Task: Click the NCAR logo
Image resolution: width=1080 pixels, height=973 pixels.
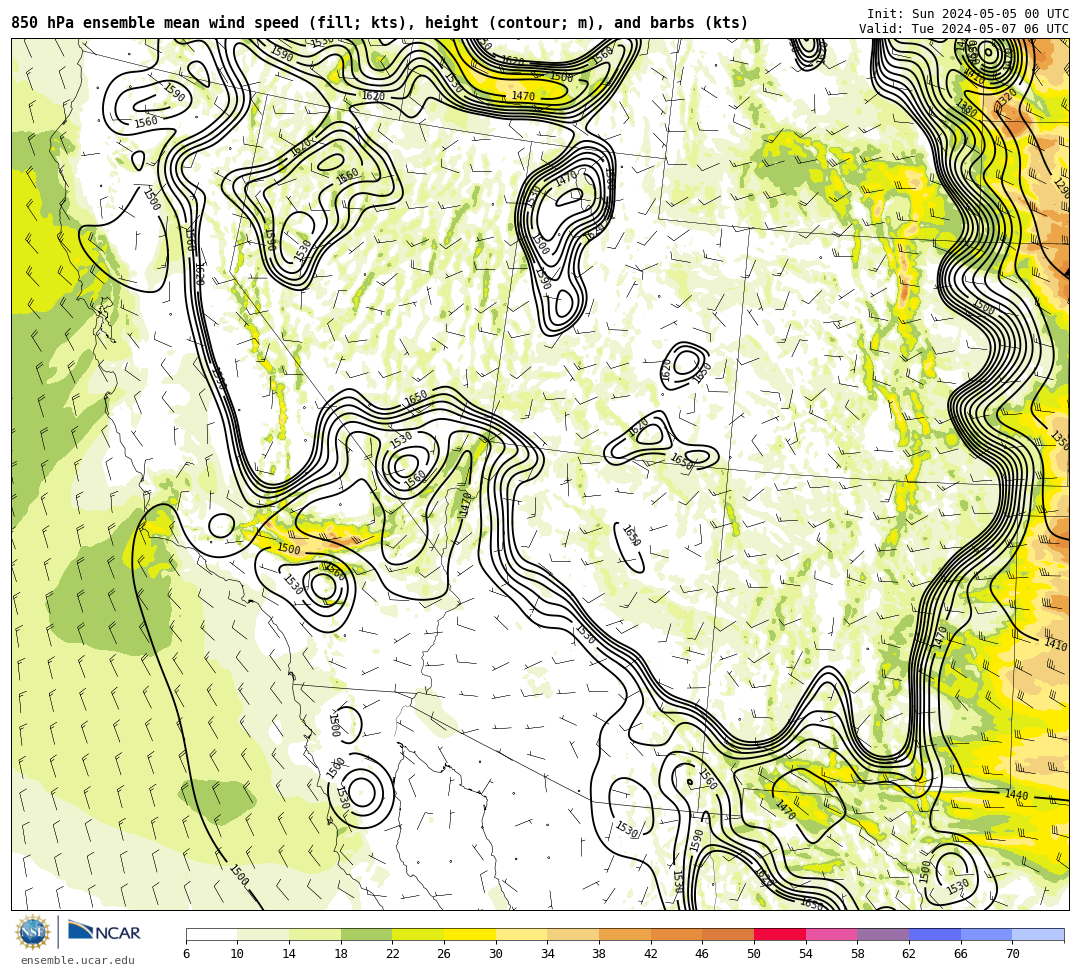Action: (x=105, y=932)
